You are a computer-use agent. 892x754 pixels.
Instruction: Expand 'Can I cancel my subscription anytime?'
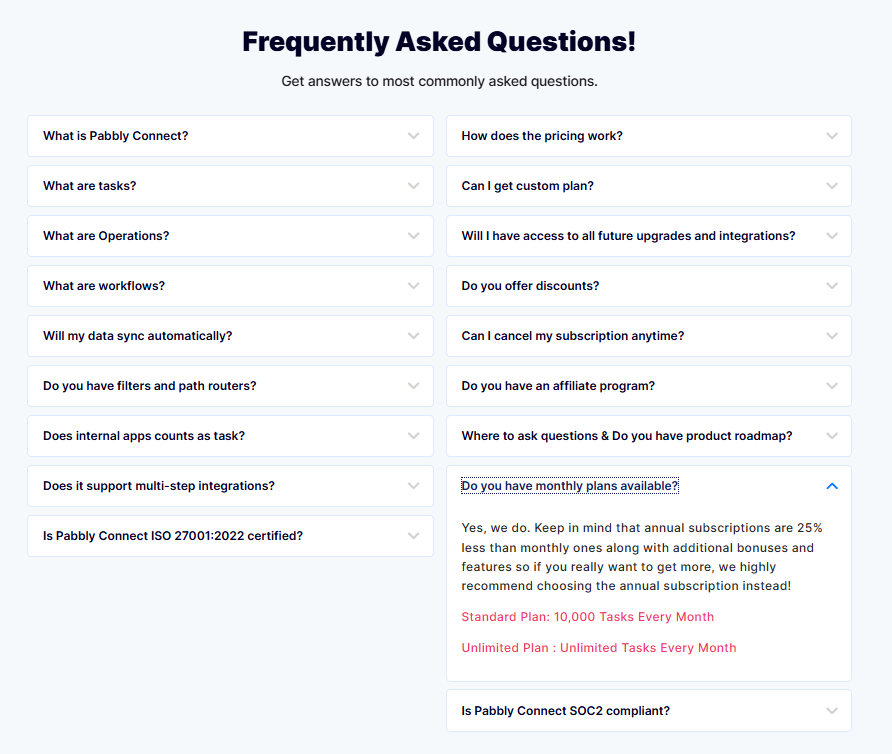click(573, 336)
